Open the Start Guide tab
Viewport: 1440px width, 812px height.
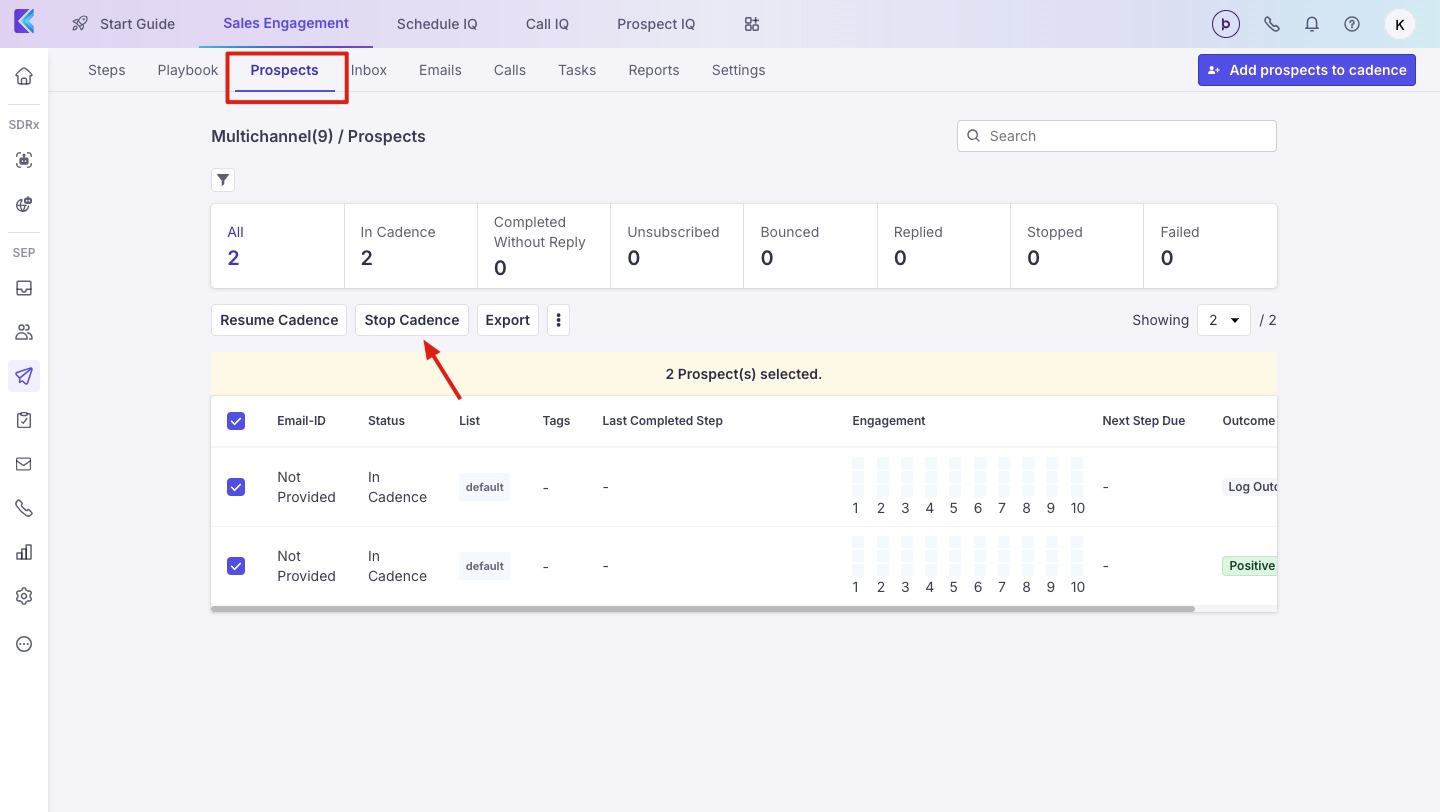pos(123,24)
